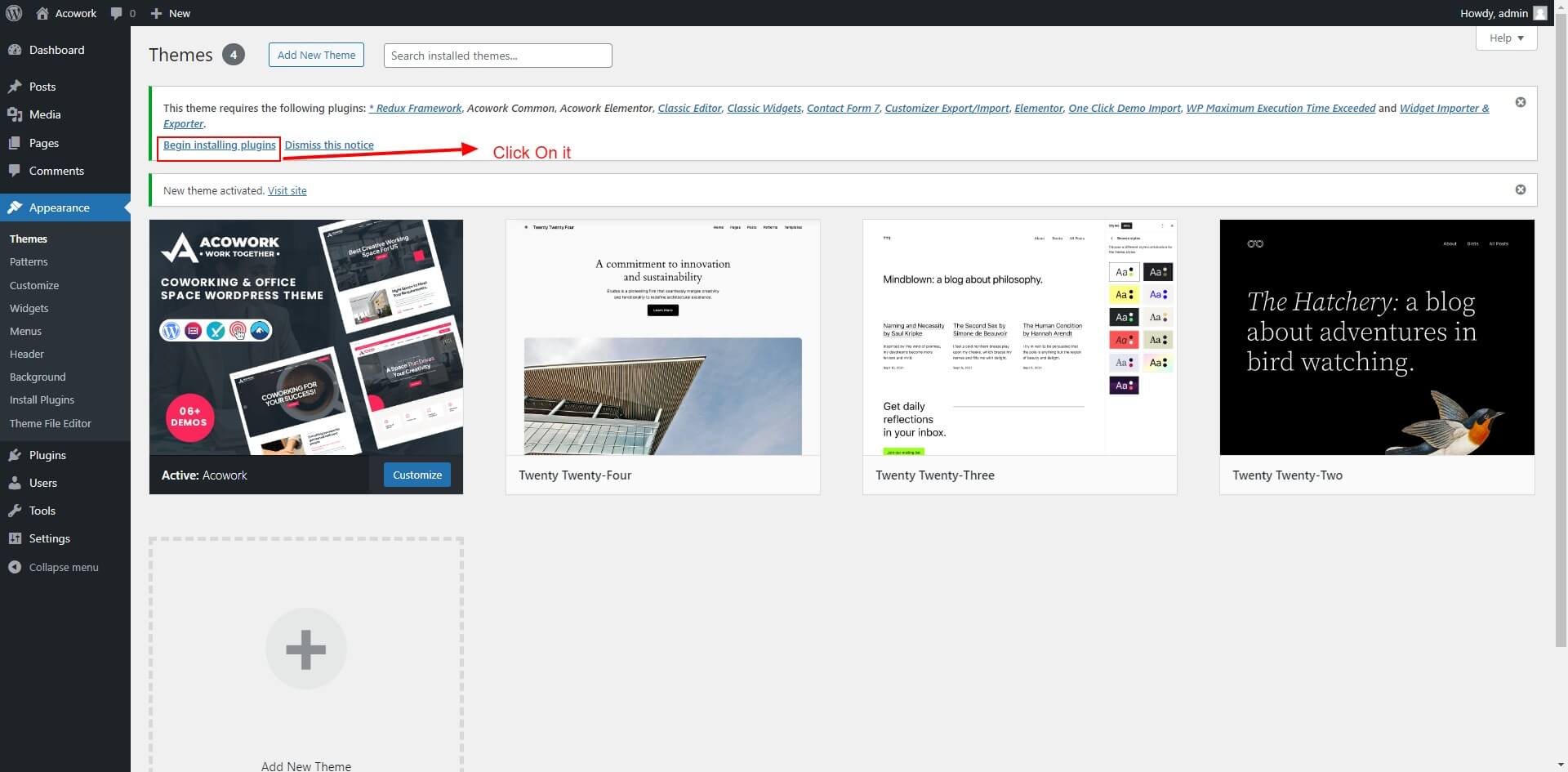Open Patterns submenu item
Image resolution: width=1568 pixels, height=772 pixels.
click(x=29, y=262)
